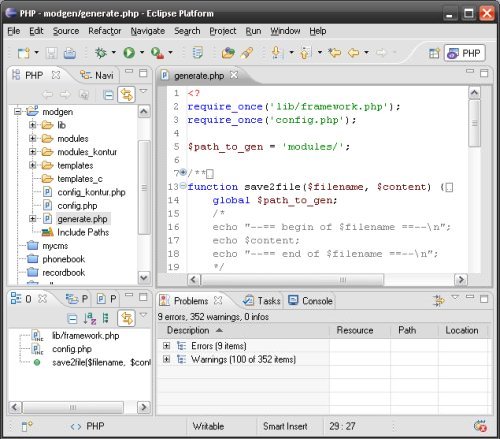Viewport: 500px width, 439px height.
Task: Go to Last Edit Location icon
Action: (335, 53)
